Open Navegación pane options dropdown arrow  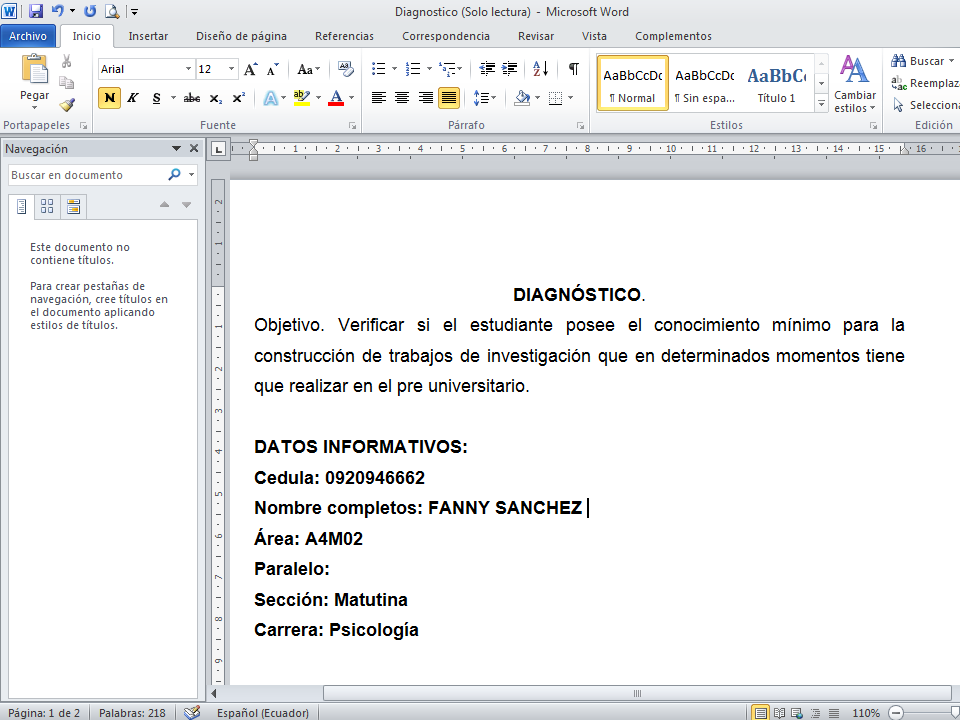click(176, 148)
